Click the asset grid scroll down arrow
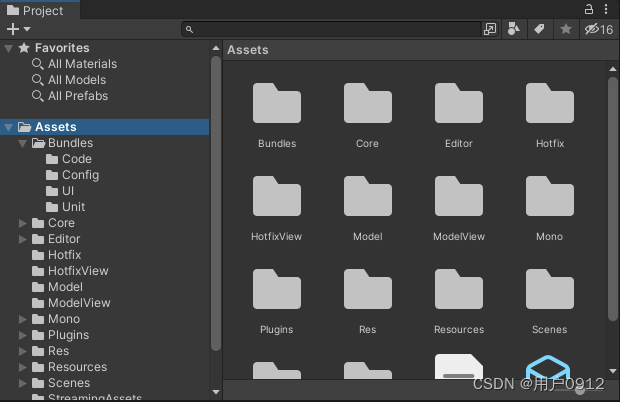 [x=613, y=371]
